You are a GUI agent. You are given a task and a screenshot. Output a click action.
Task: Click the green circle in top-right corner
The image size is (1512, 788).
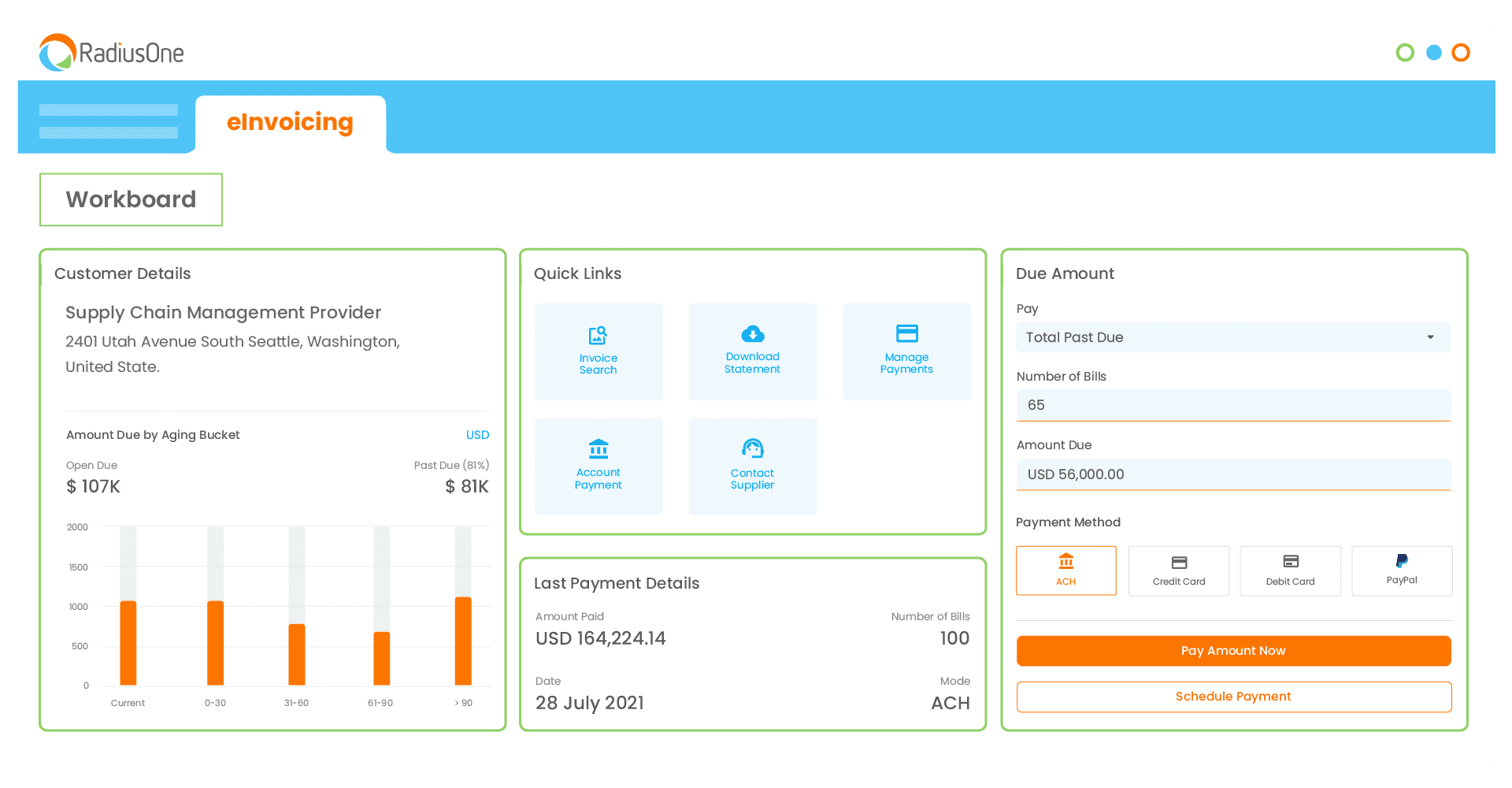tap(1404, 53)
